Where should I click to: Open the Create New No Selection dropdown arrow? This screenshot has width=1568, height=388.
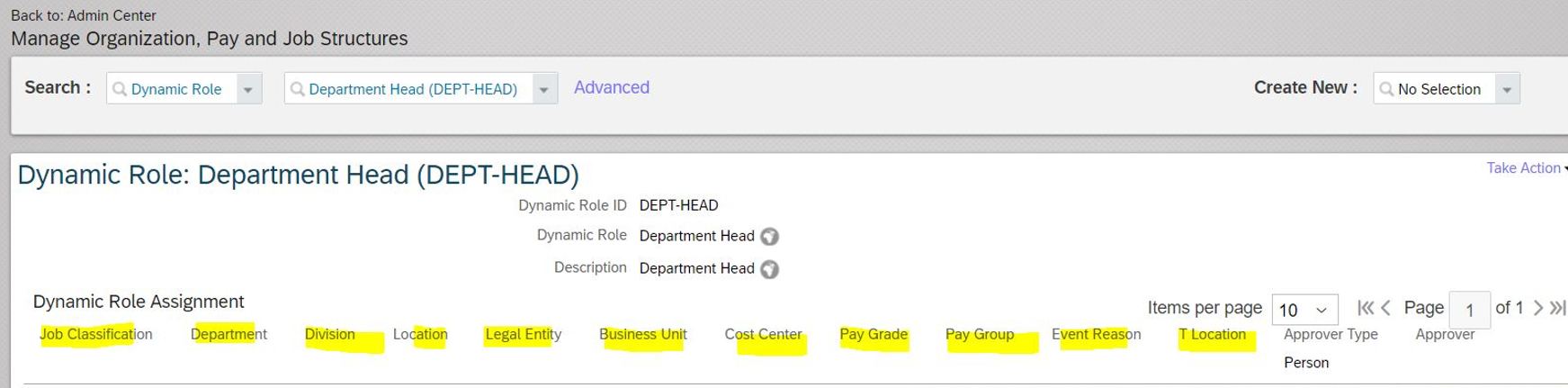coord(1507,89)
